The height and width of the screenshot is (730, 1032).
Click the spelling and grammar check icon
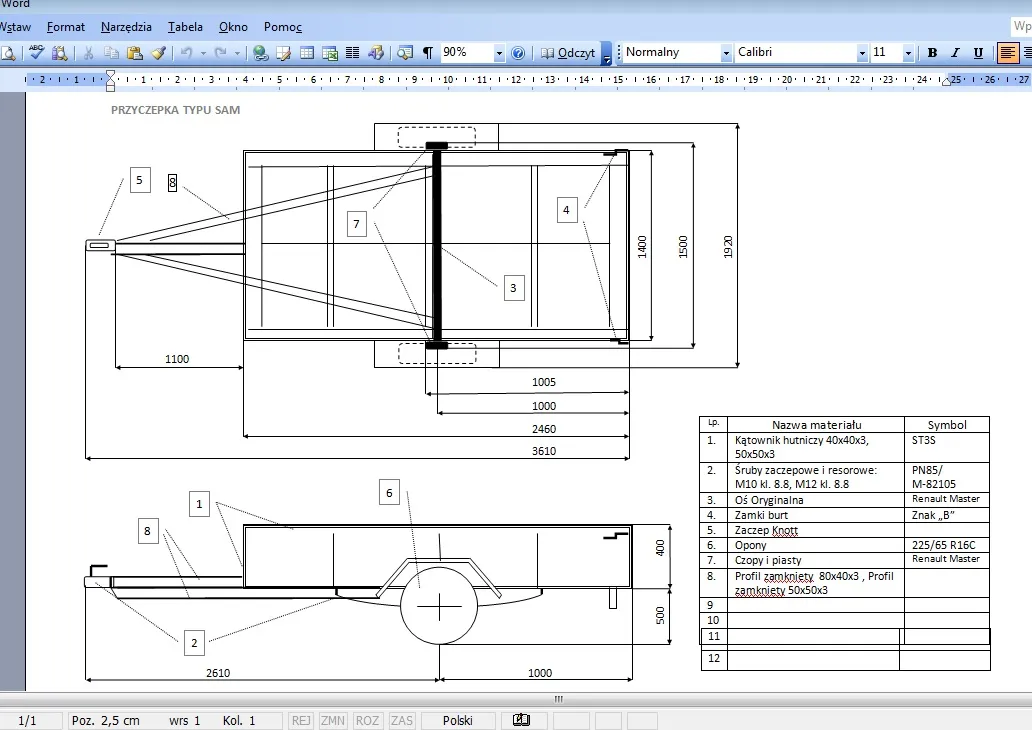tap(37, 53)
